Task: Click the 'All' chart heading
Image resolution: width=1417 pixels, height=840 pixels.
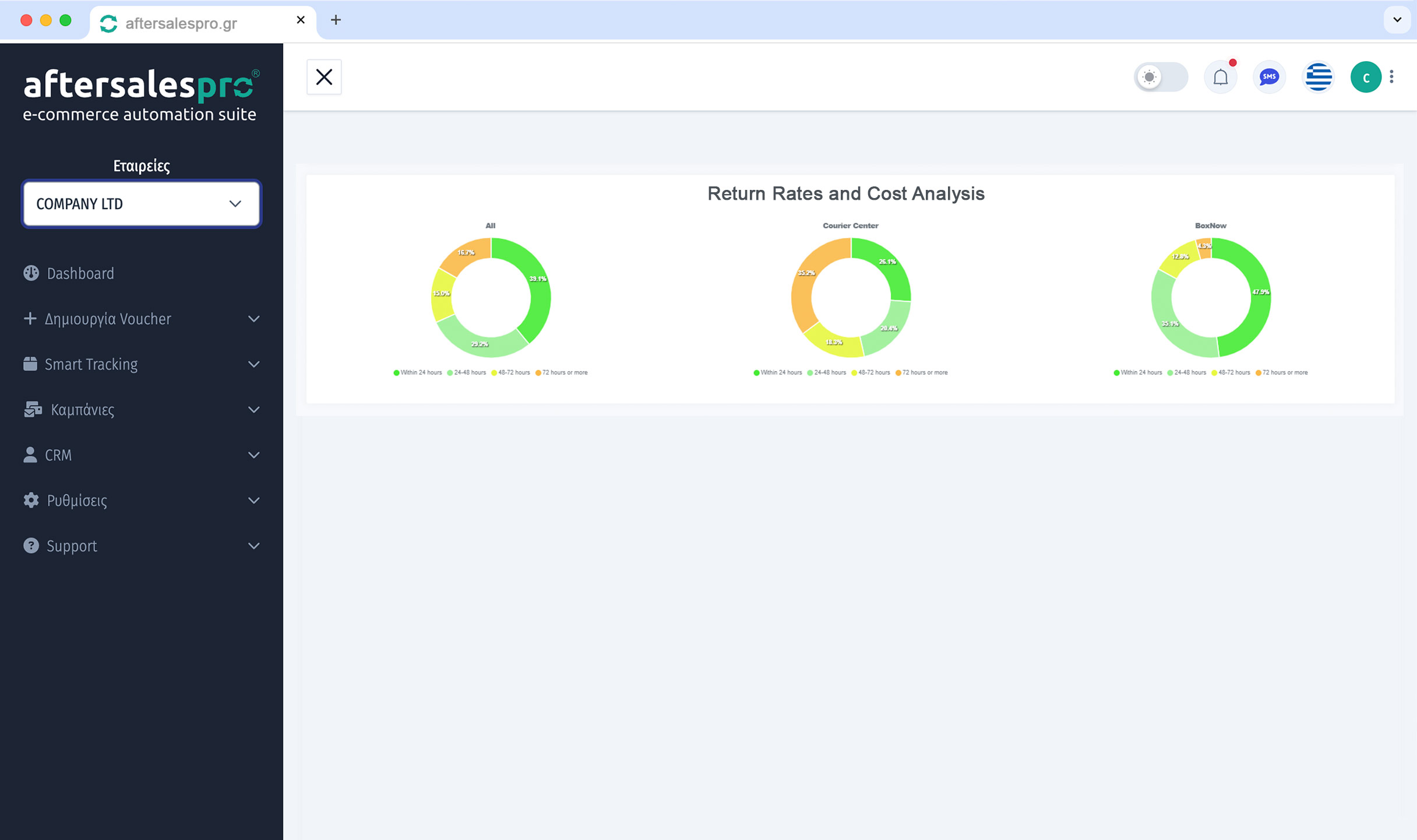Action: [x=491, y=225]
